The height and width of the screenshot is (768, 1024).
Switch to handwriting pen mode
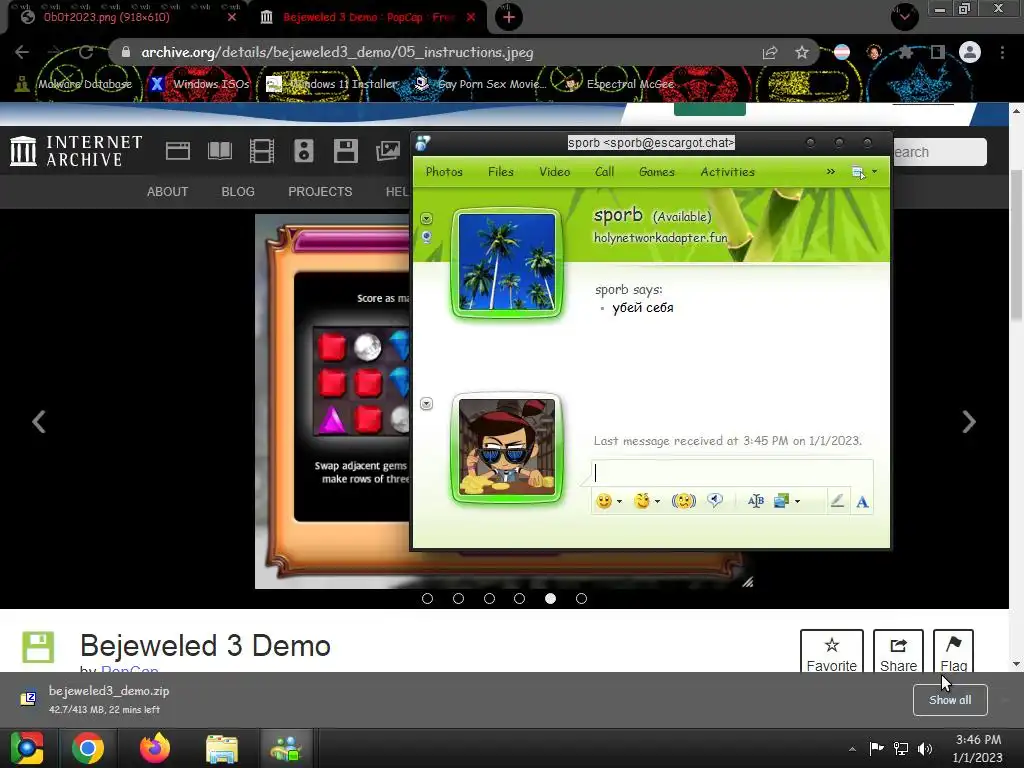(837, 501)
